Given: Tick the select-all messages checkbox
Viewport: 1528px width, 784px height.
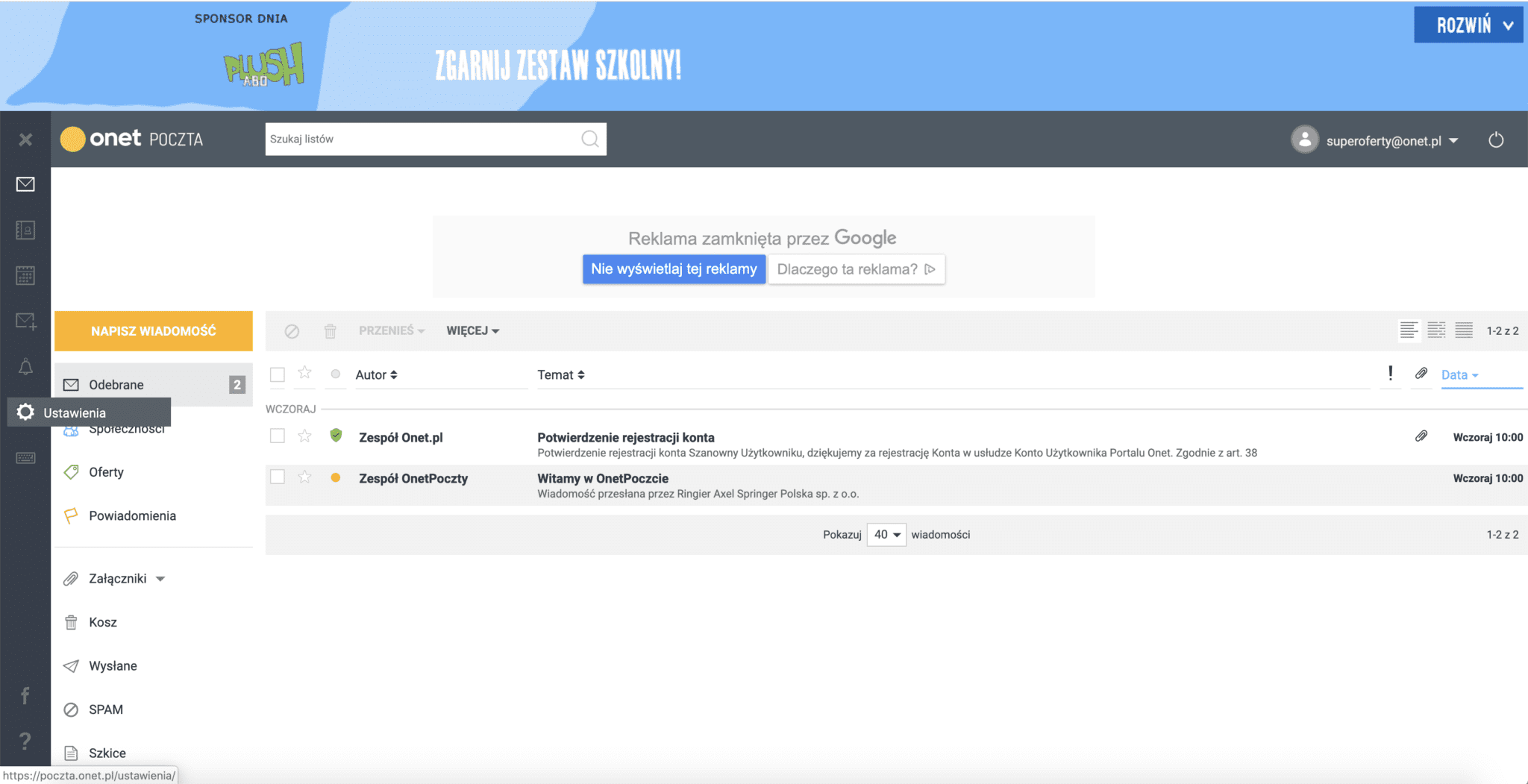Looking at the screenshot, I should (278, 374).
